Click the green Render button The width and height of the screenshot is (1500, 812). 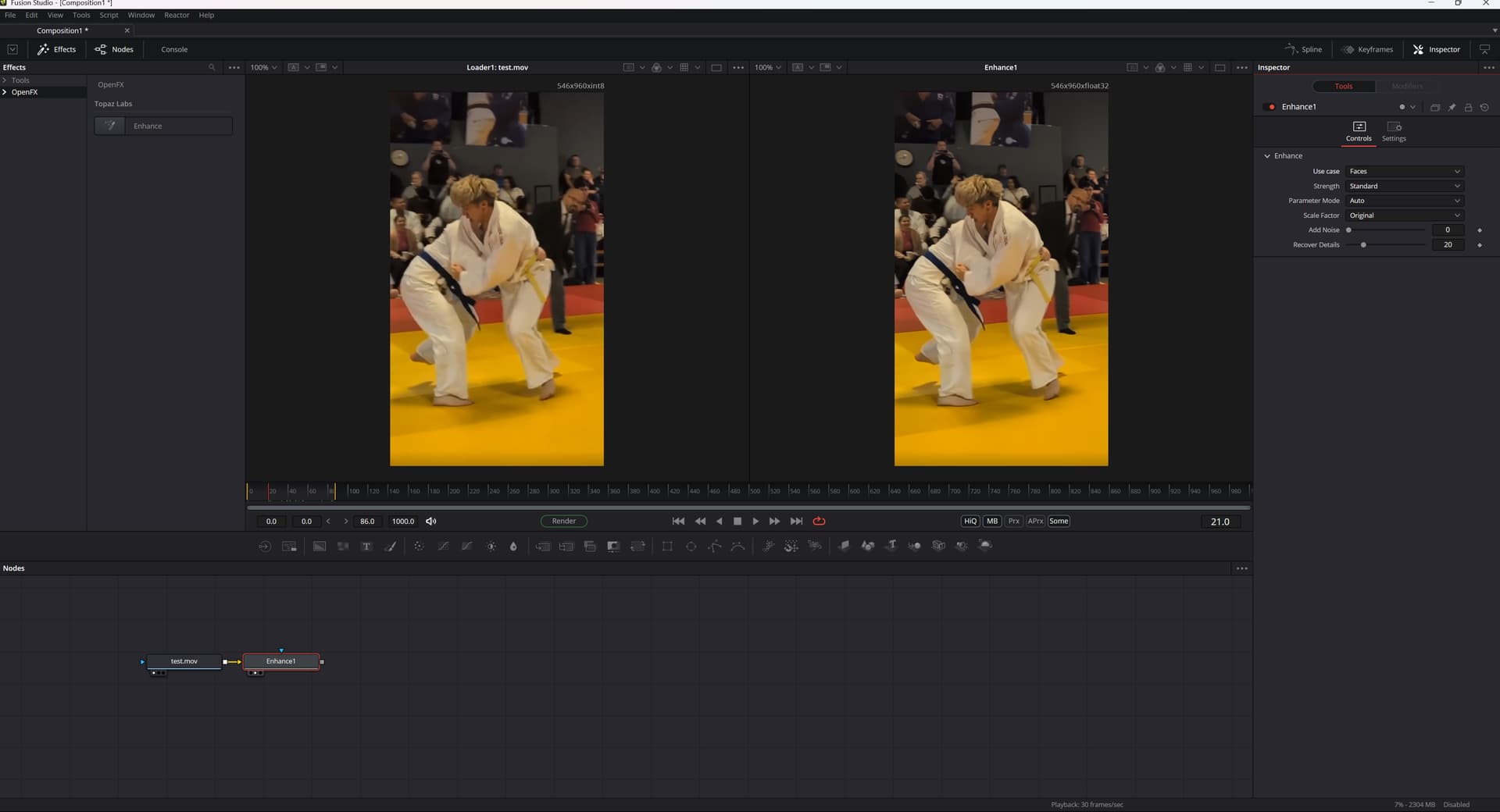click(563, 522)
